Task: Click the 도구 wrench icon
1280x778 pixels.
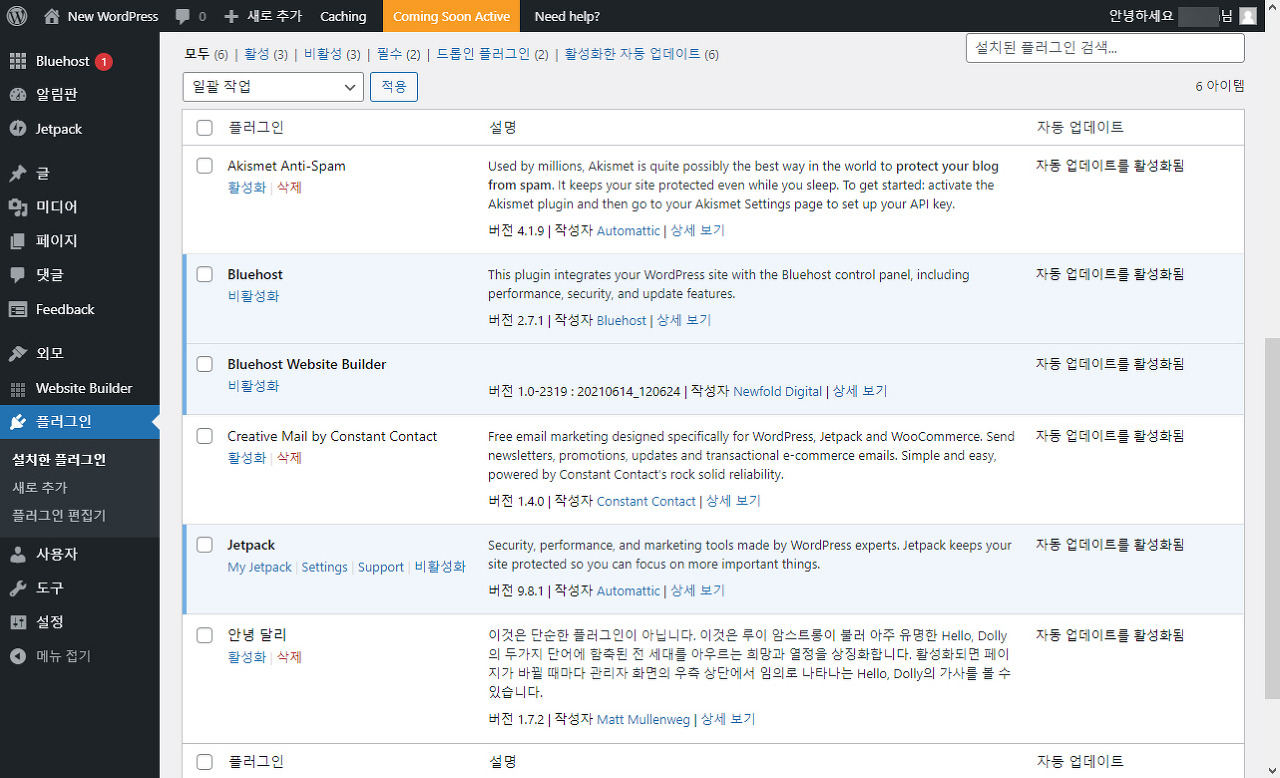Action: coord(17,588)
